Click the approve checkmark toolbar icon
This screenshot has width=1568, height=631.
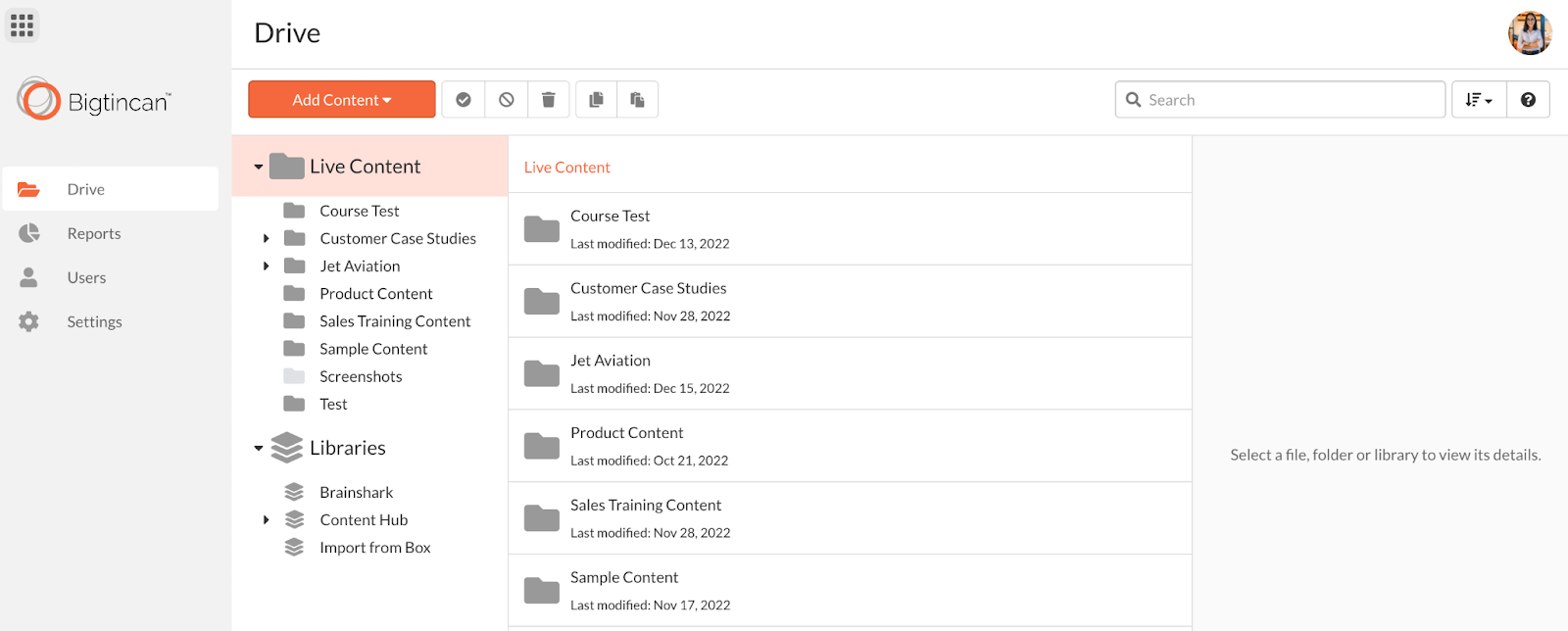tap(464, 100)
